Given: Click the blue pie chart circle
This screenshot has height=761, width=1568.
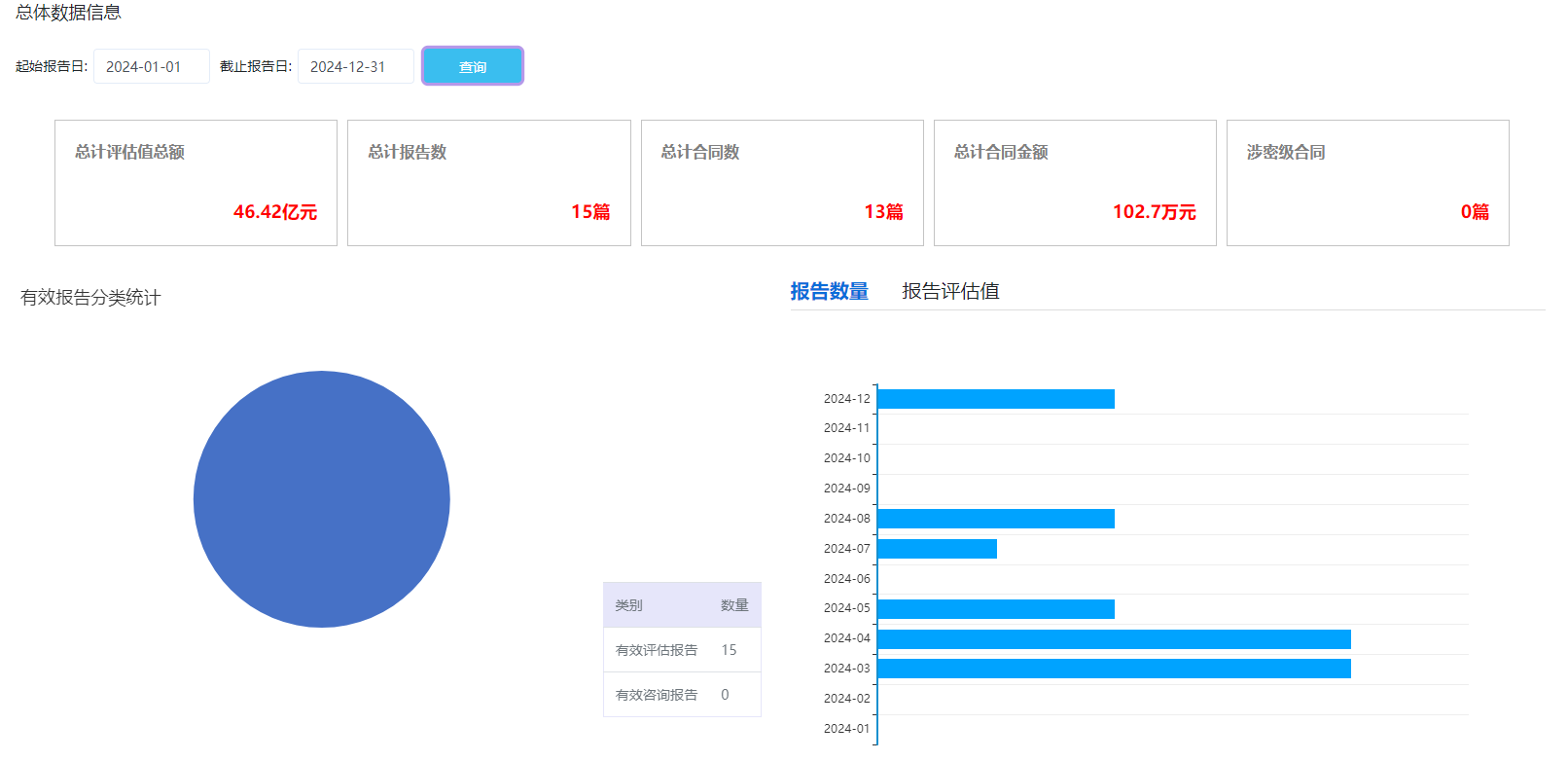Looking at the screenshot, I should pos(321,499).
